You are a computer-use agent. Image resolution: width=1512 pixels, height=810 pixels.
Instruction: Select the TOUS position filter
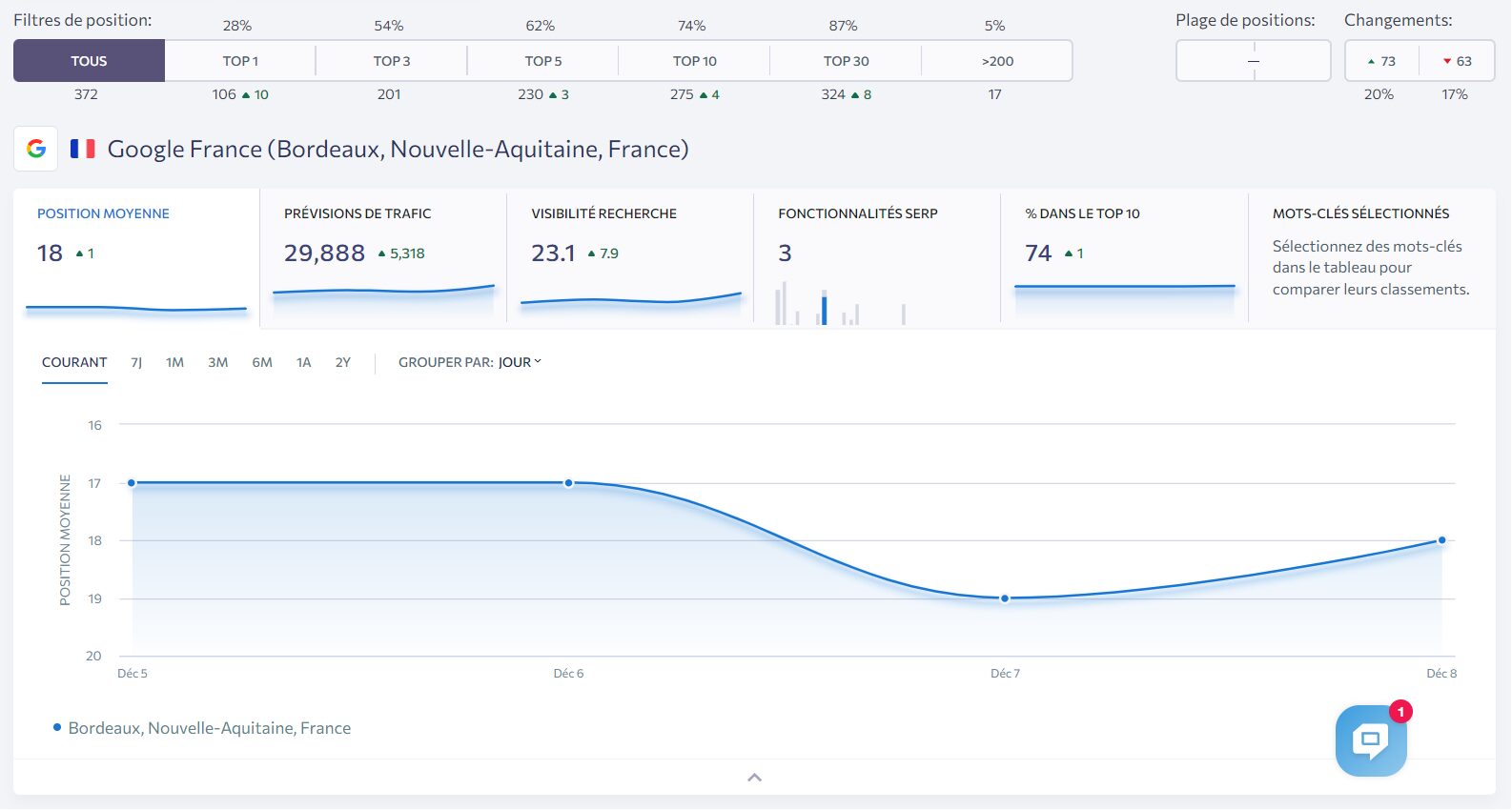89,61
